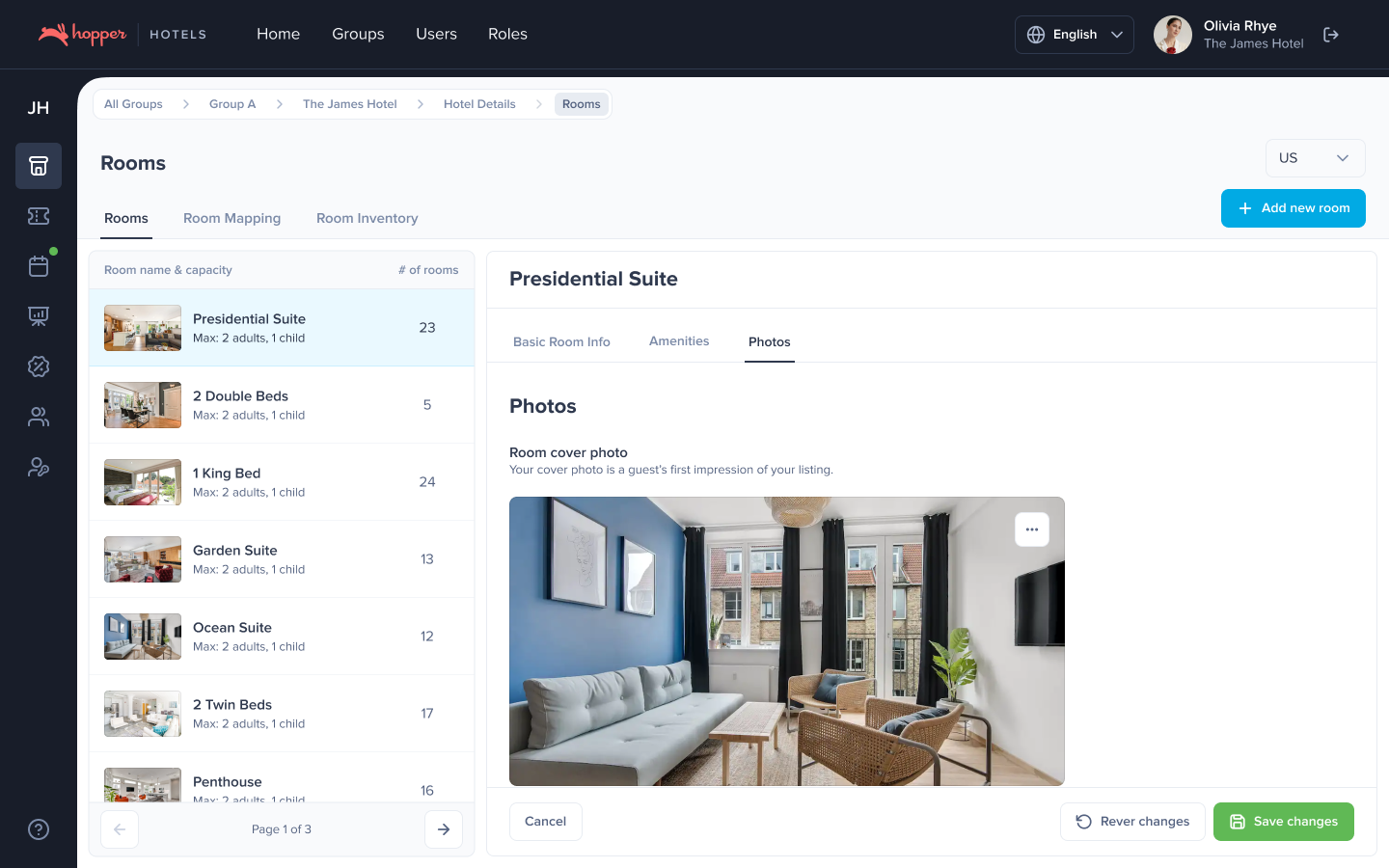Click the help question mark icon
Viewport: 1389px width, 868px height.
(39, 829)
